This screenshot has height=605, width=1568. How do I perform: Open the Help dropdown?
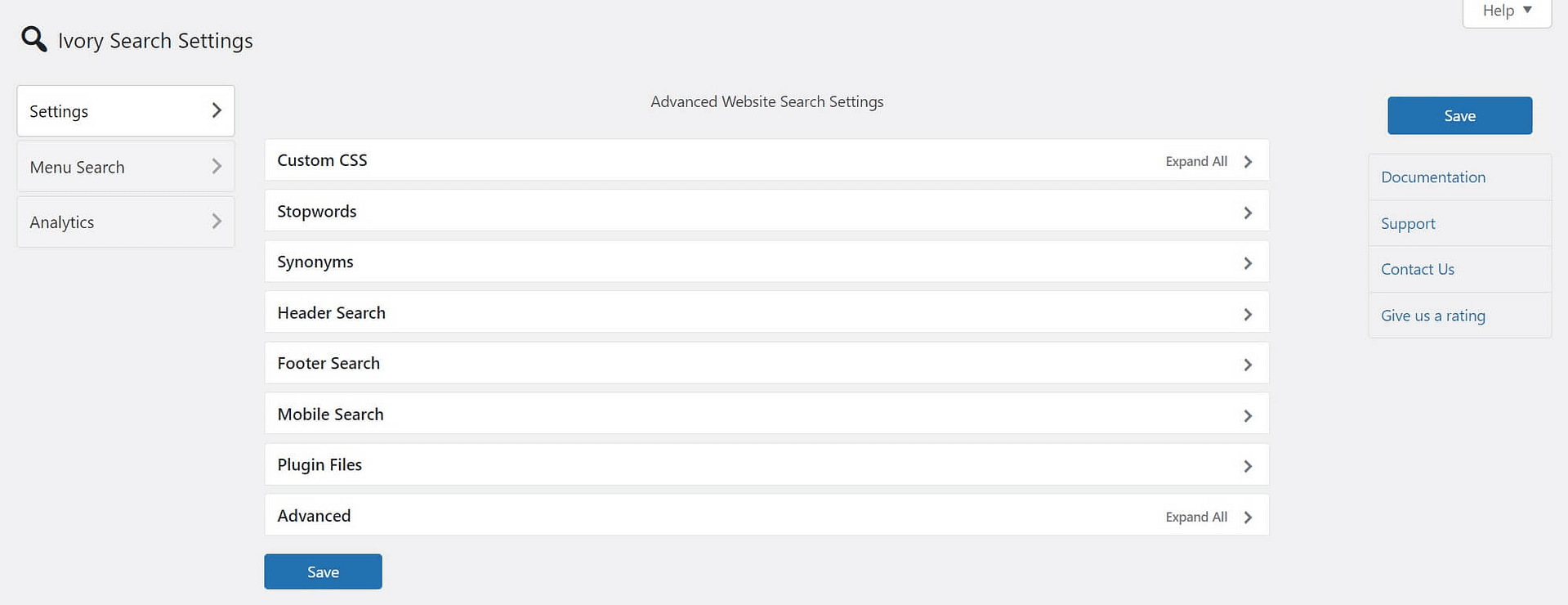tap(1506, 11)
